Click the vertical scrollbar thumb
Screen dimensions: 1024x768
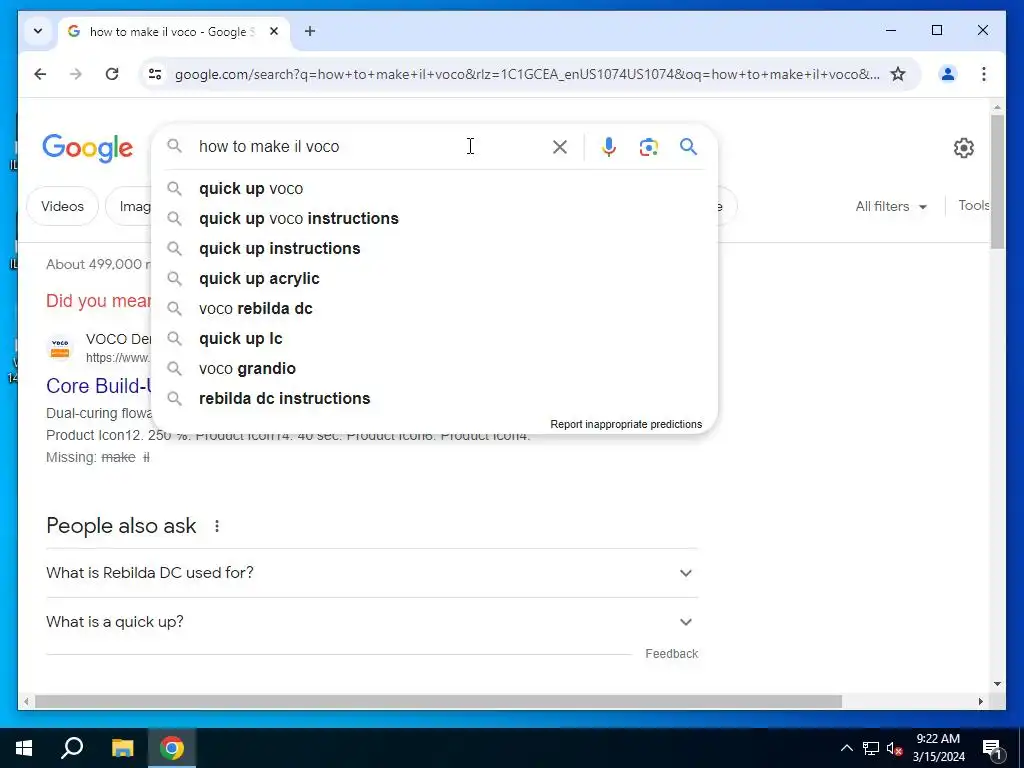pyautogui.click(x=997, y=181)
